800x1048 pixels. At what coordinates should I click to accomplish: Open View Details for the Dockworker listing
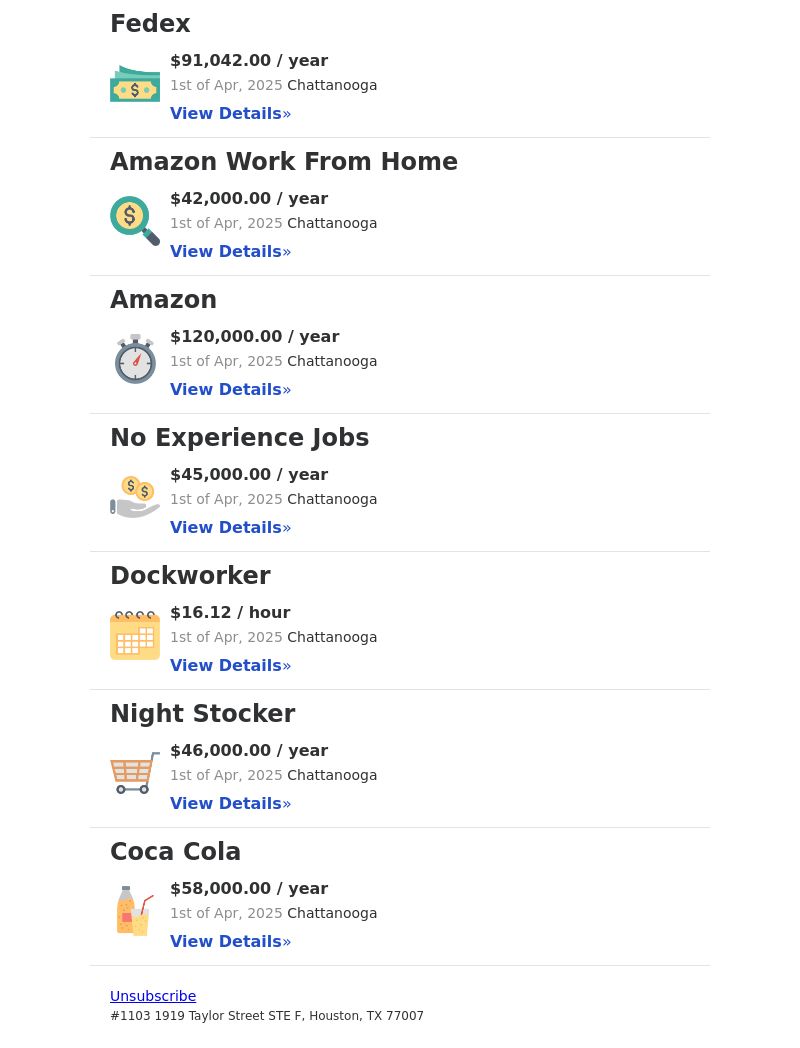click(x=231, y=666)
